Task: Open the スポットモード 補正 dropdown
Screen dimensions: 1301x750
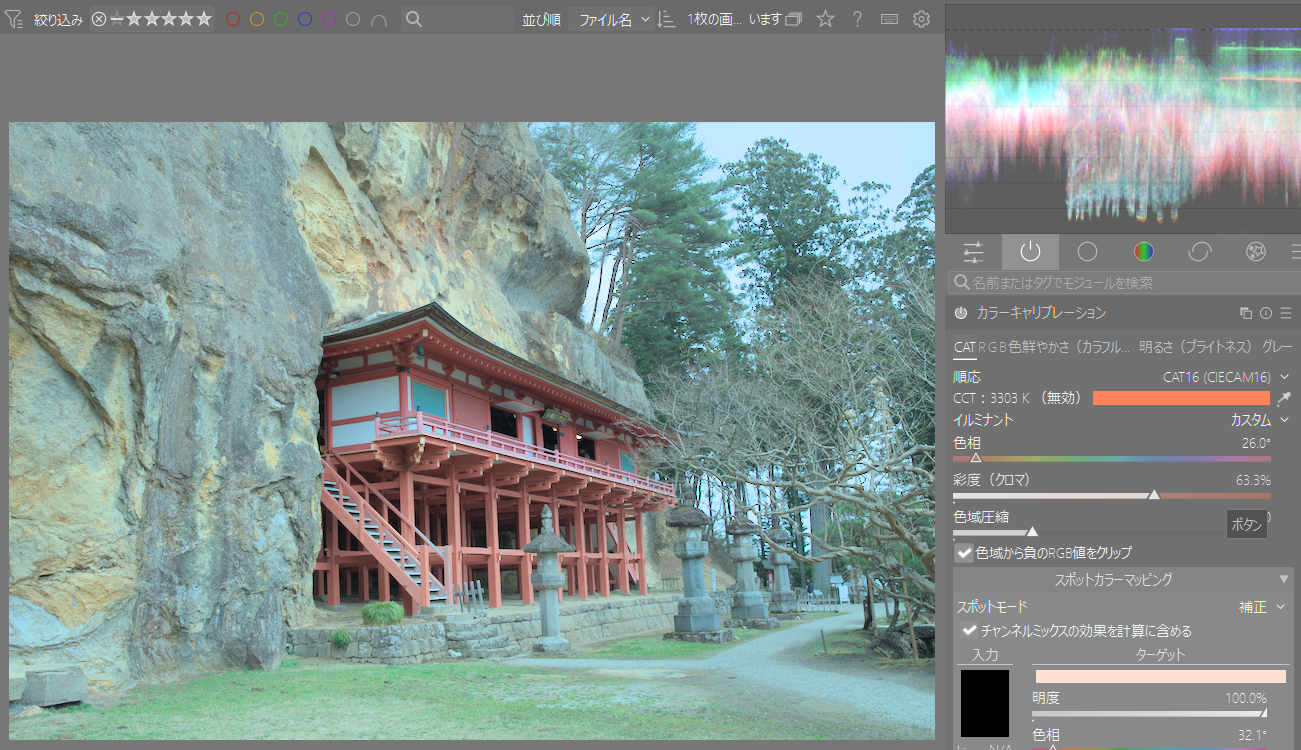Action: point(1122,607)
